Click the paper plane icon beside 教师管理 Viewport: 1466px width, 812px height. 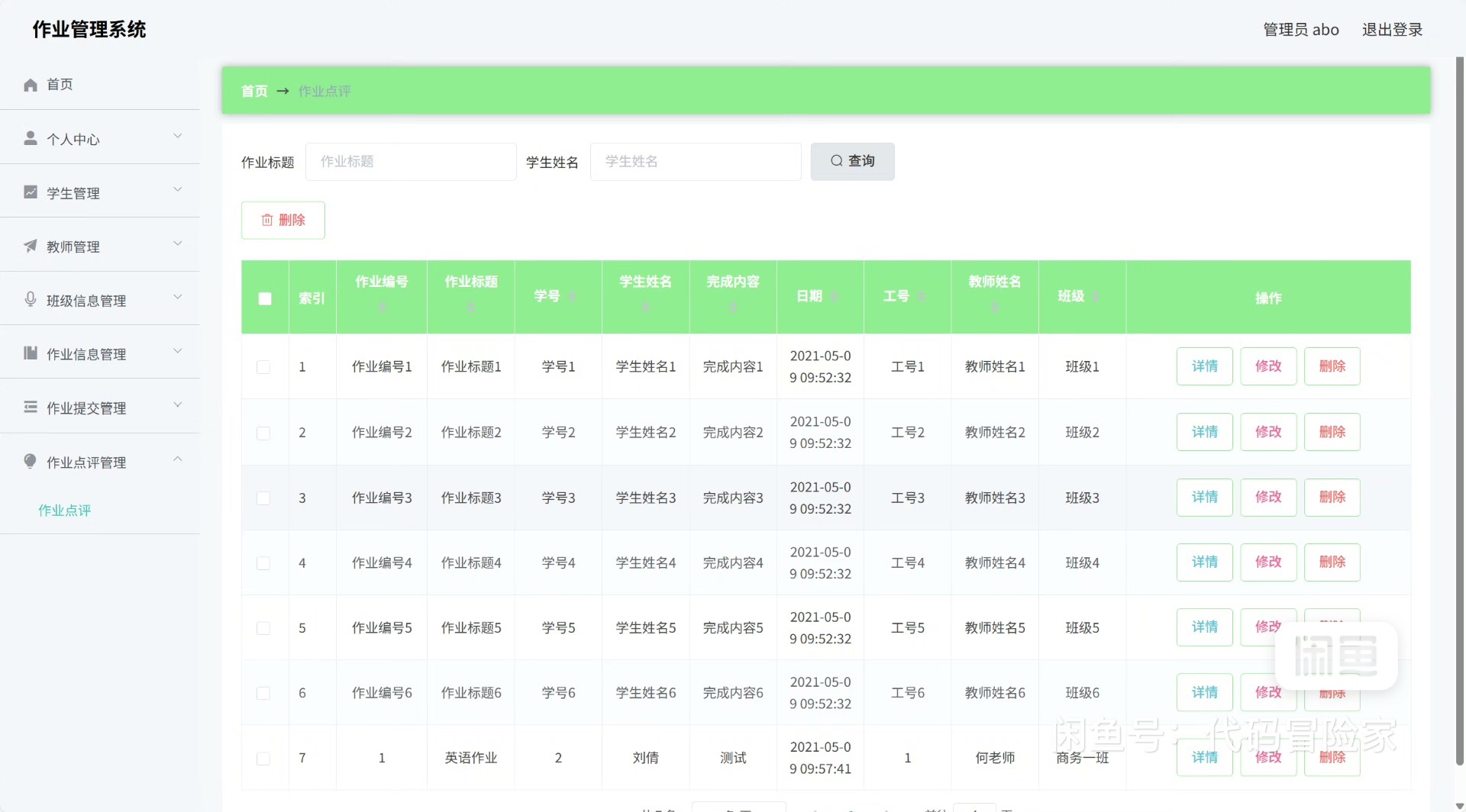[31, 246]
